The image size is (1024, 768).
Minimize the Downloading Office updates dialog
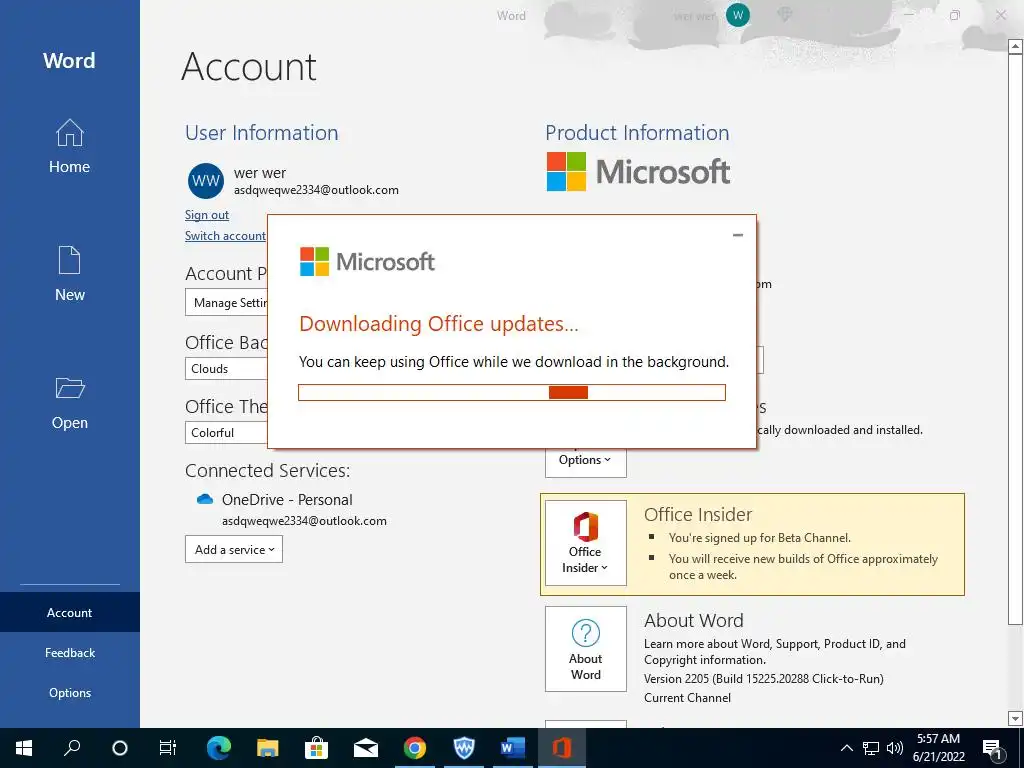(738, 235)
